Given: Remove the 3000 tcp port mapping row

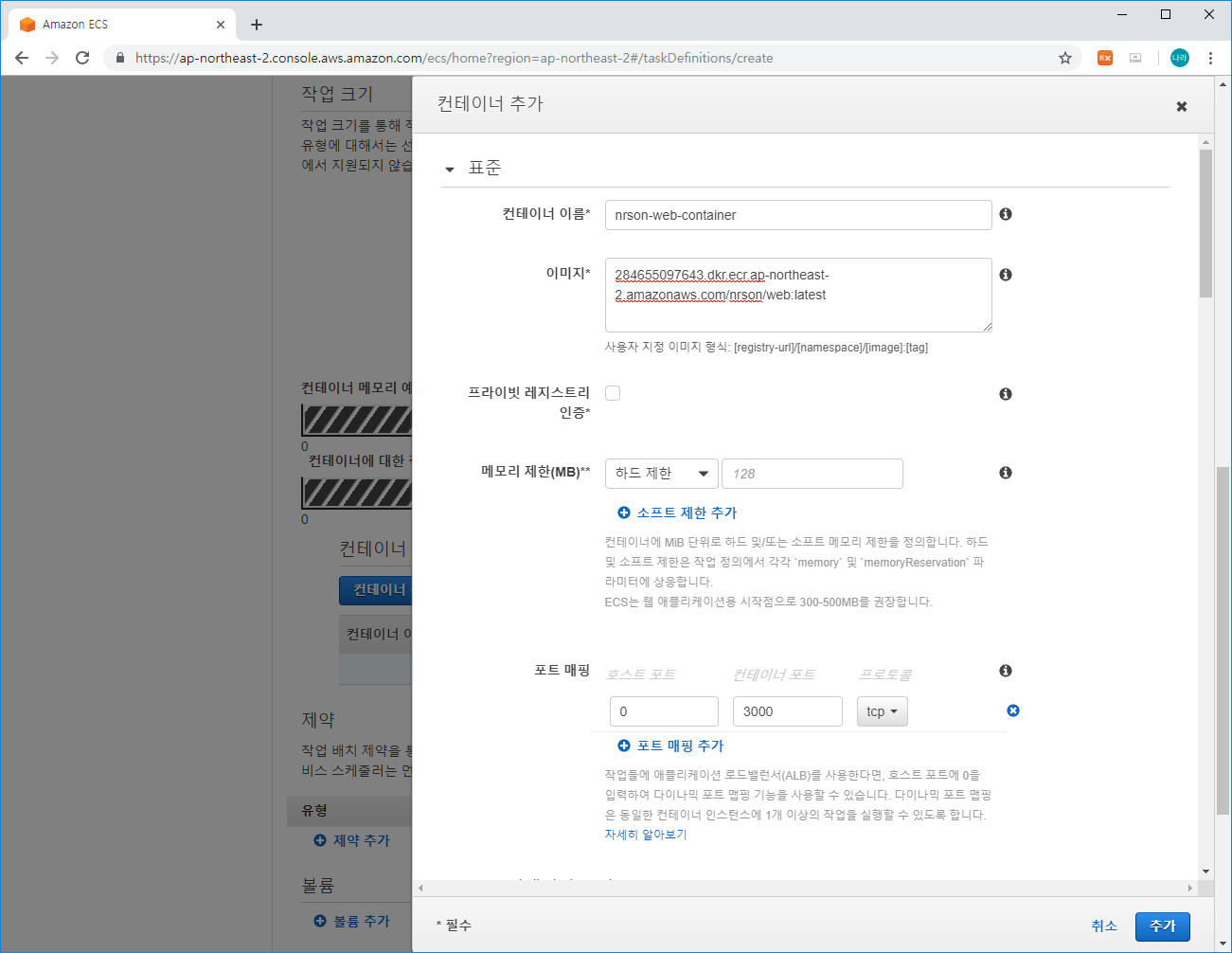Looking at the screenshot, I should point(1013,710).
